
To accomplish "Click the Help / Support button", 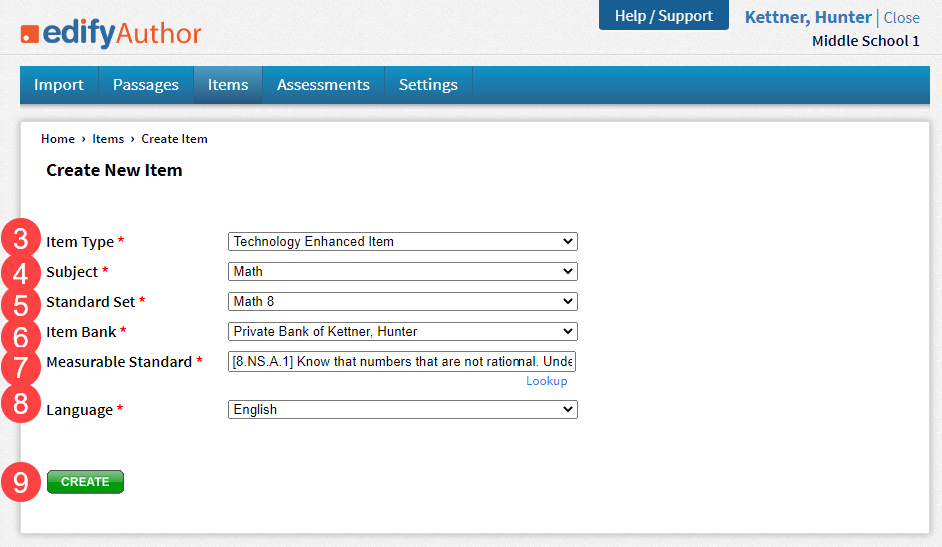I will pyautogui.click(x=664, y=15).
